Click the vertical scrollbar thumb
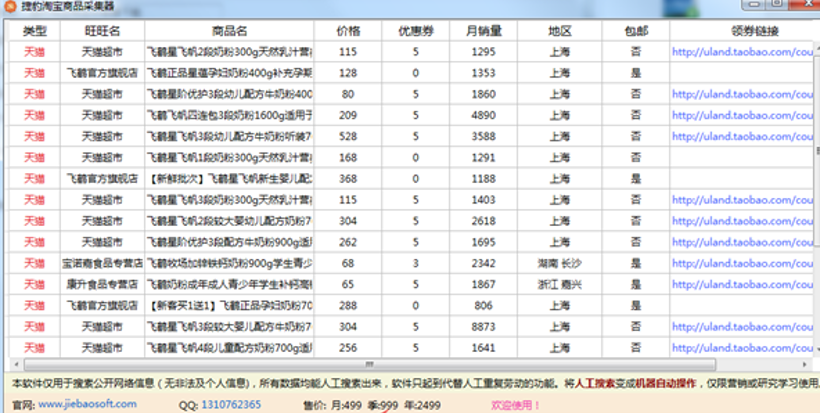Image resolution: width=820 pixels, height=413 pixels. pyautogui.click(x=817, y=152)
